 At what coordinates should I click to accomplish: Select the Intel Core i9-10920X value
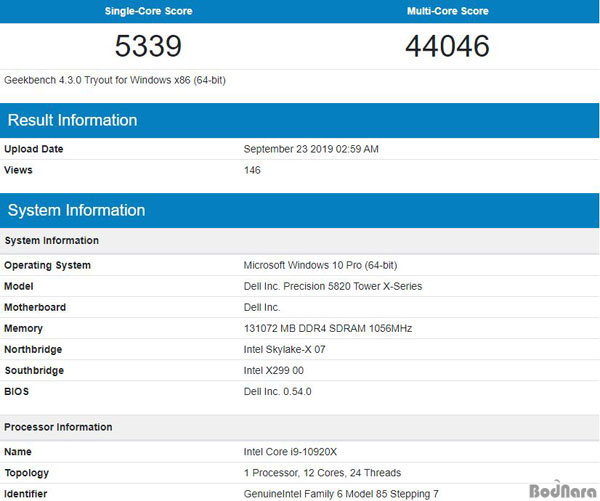[290, 452]
